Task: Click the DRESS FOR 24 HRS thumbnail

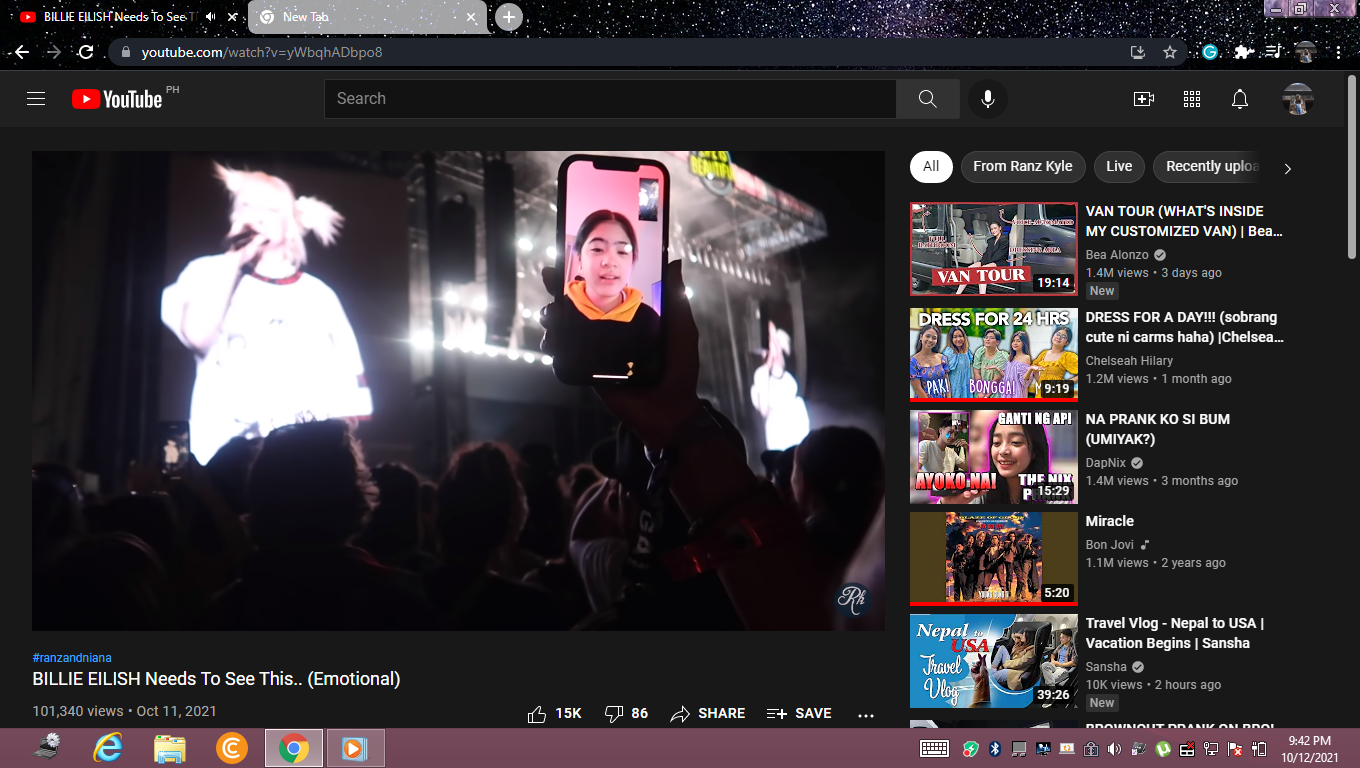Action: 994,355
